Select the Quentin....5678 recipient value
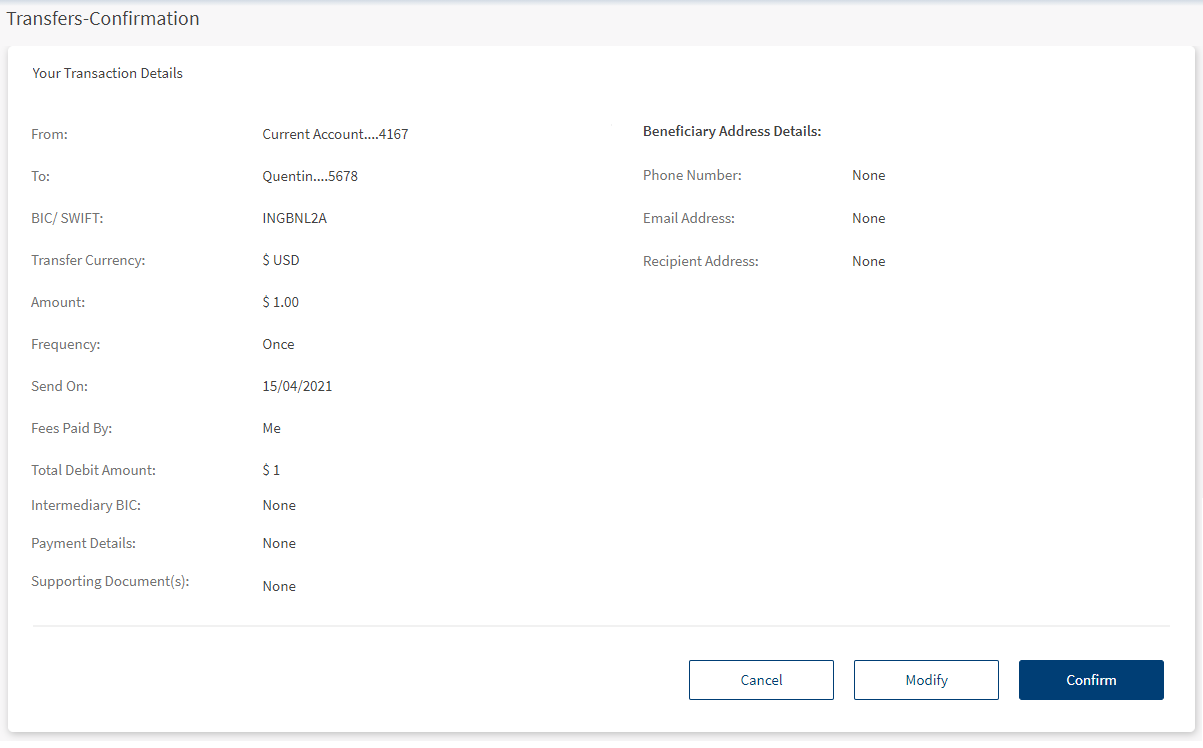The height and width of the screenshot is (748, 1203). tap(310, 176)
